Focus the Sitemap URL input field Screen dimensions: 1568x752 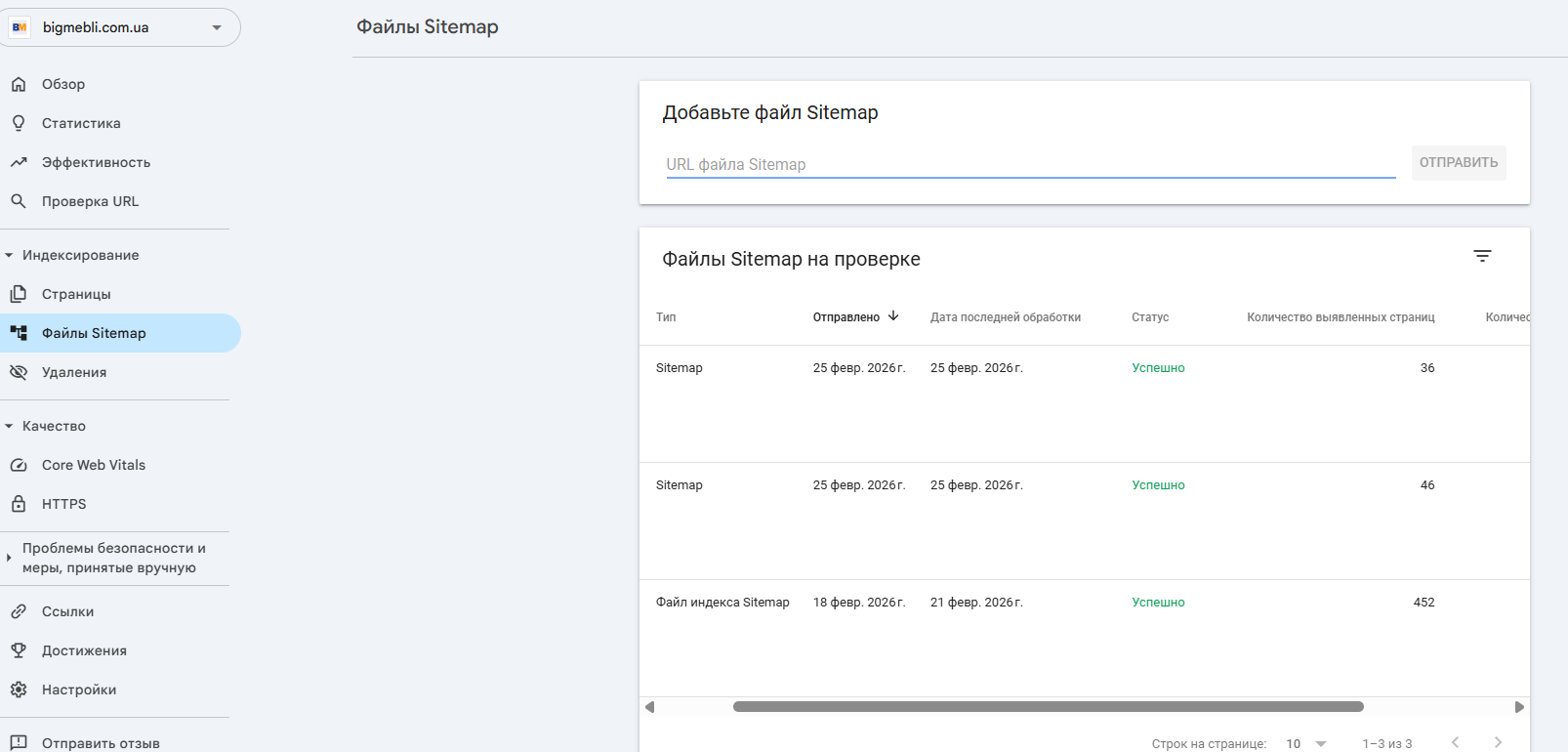(x=1030, y=164)
